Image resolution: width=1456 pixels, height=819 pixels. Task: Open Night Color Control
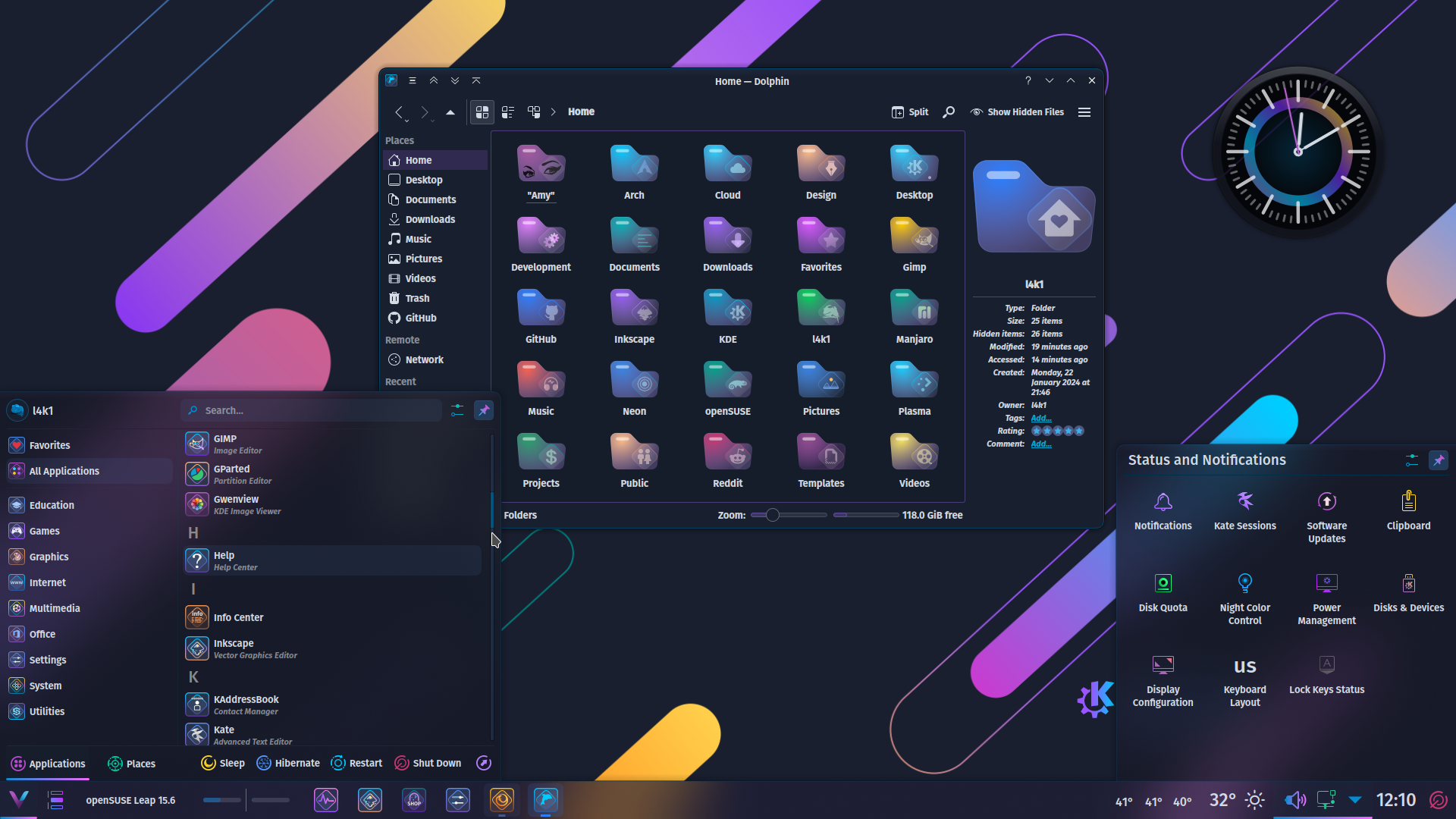[x=1244, y=598]
